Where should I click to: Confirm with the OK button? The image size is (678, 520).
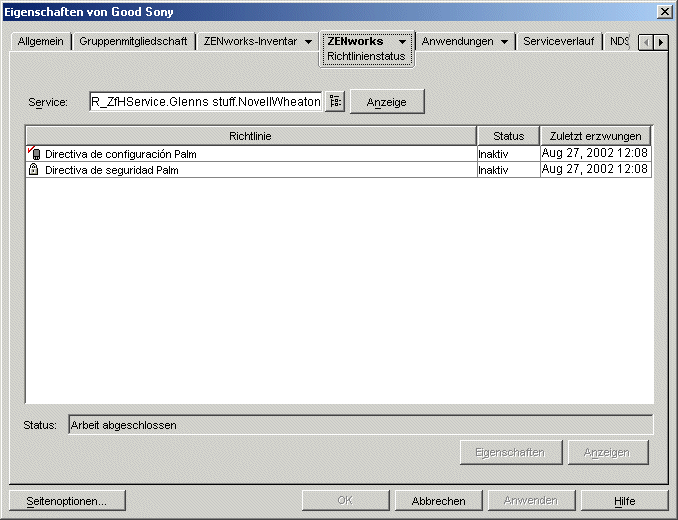345,501
